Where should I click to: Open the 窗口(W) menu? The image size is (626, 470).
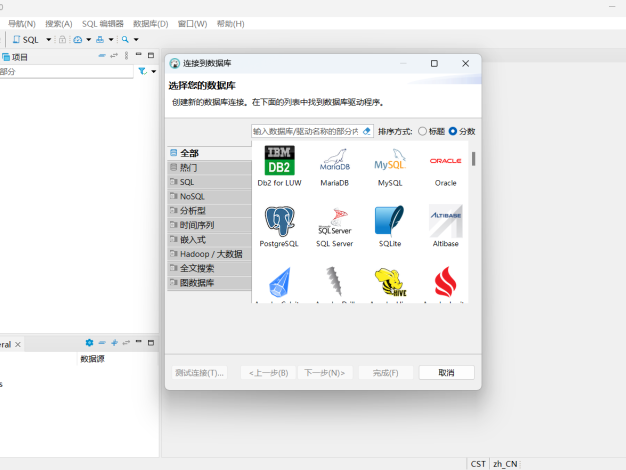[192, 24]
